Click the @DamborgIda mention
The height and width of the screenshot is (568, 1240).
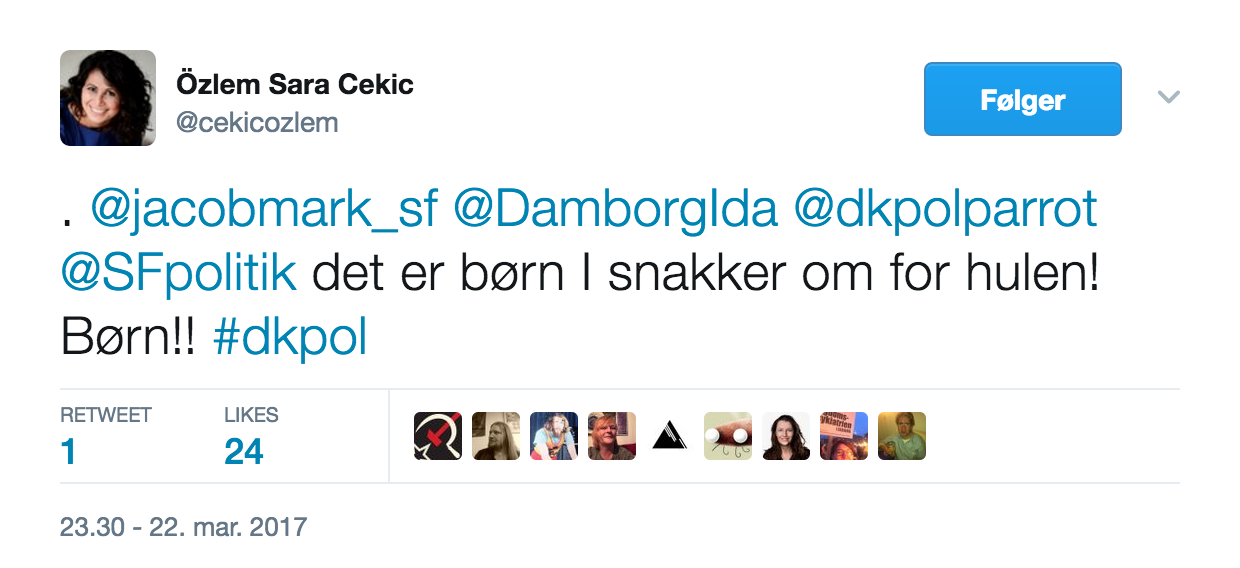point(615,209)
